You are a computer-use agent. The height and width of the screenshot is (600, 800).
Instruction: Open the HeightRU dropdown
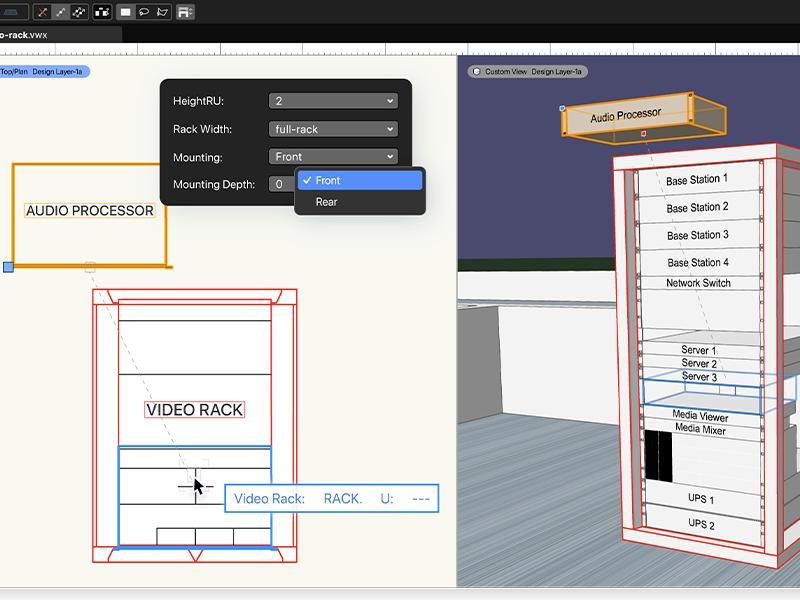point(333,101)
